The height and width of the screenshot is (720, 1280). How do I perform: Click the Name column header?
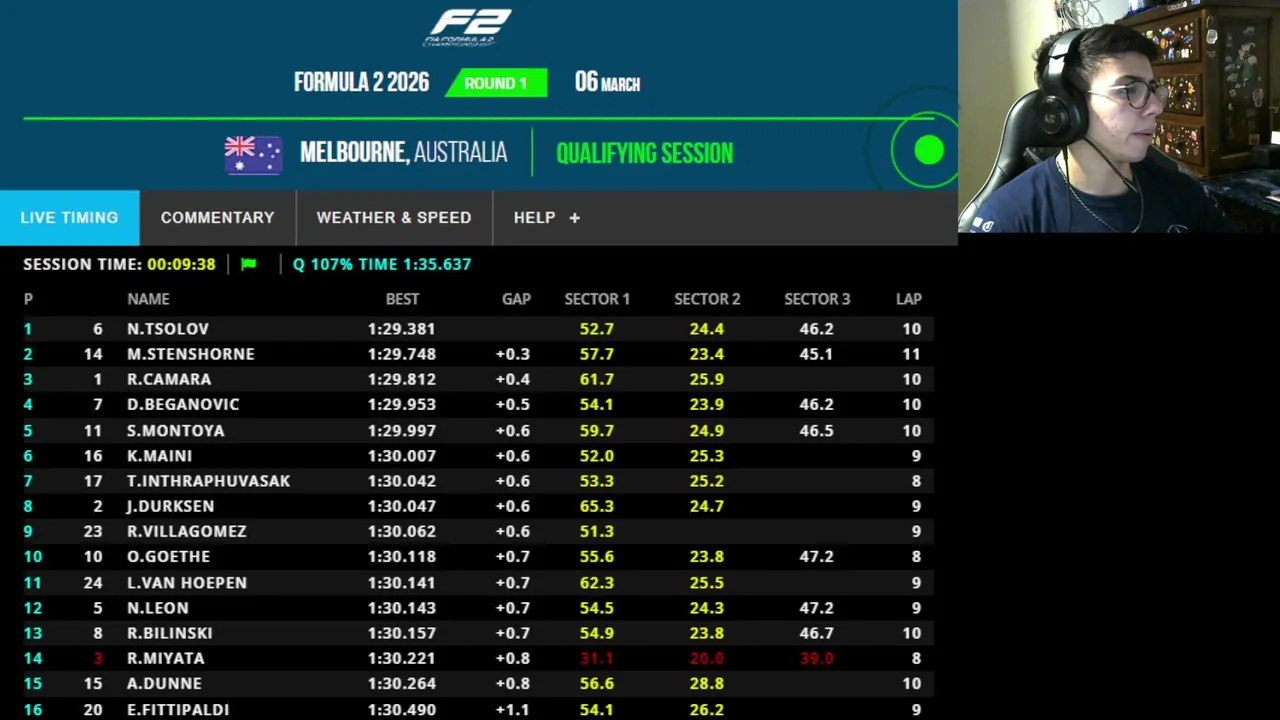[x=148, y=299]
